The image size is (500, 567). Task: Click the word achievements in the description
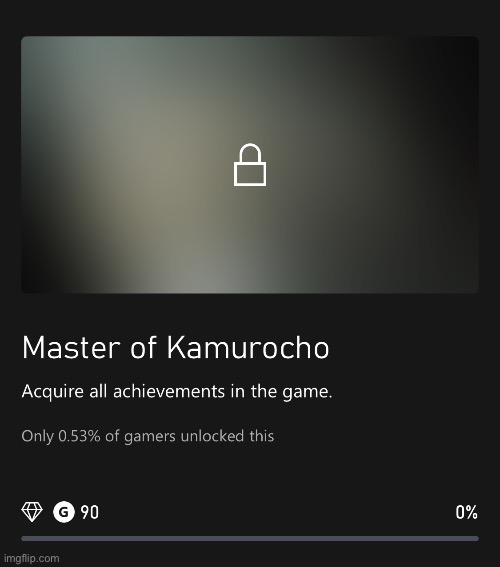tap(169, 391)
